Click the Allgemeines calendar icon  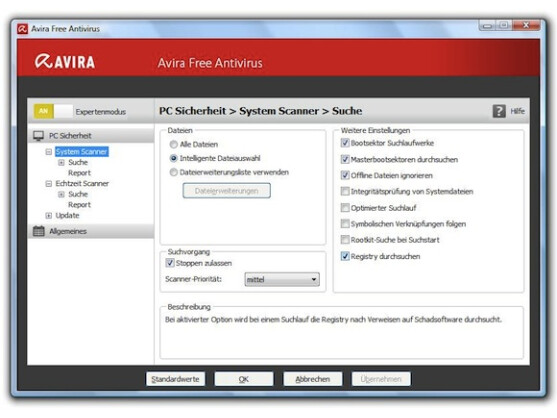[x=38, y=231]
